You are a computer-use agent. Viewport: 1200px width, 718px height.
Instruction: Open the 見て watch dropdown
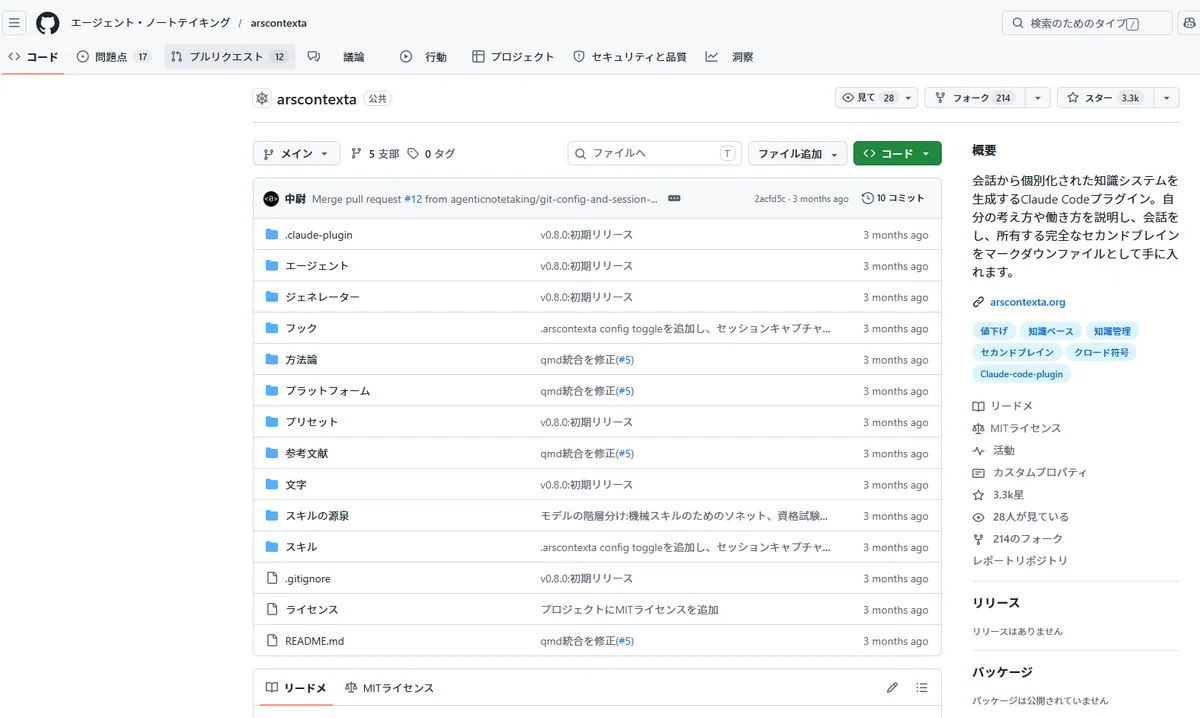point(877,98)
